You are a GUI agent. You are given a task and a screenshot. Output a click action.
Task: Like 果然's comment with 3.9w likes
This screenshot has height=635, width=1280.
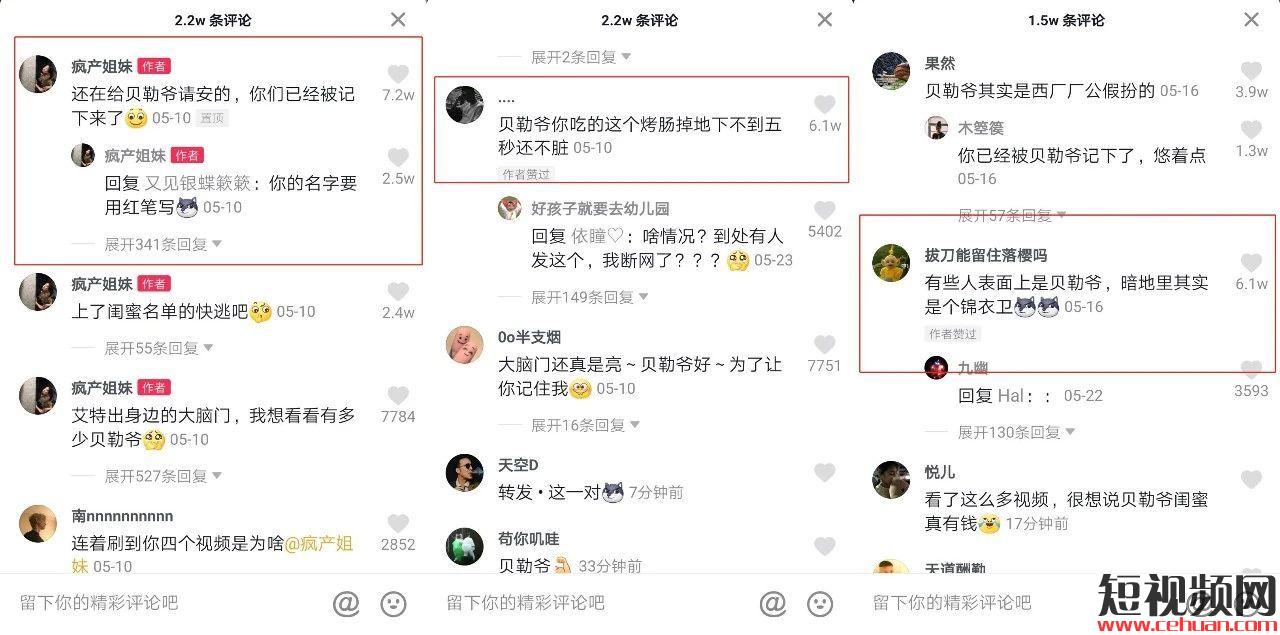[x=1251, y=71]
